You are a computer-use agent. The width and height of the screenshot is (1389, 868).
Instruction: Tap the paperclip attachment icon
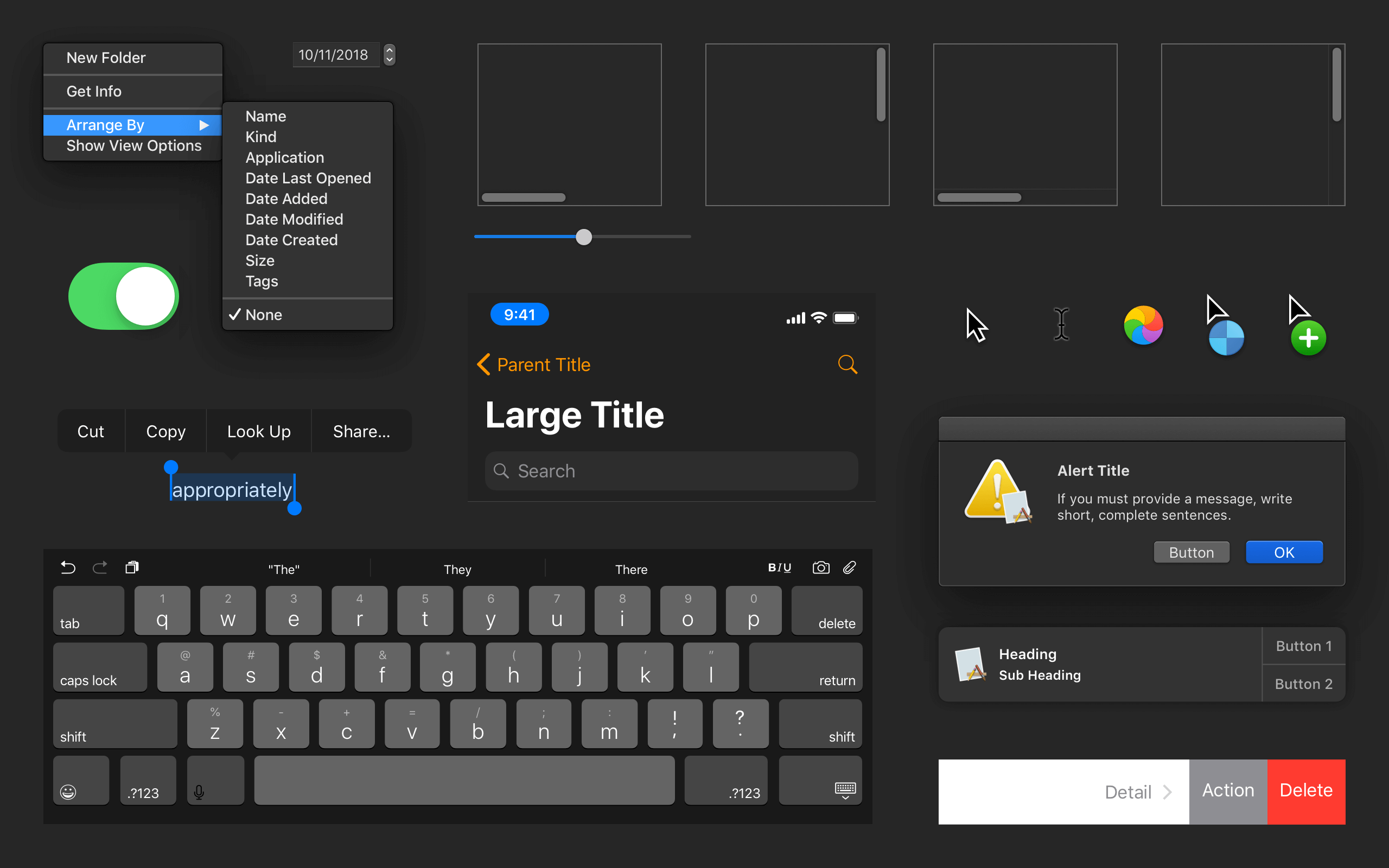tap(850, 568)
